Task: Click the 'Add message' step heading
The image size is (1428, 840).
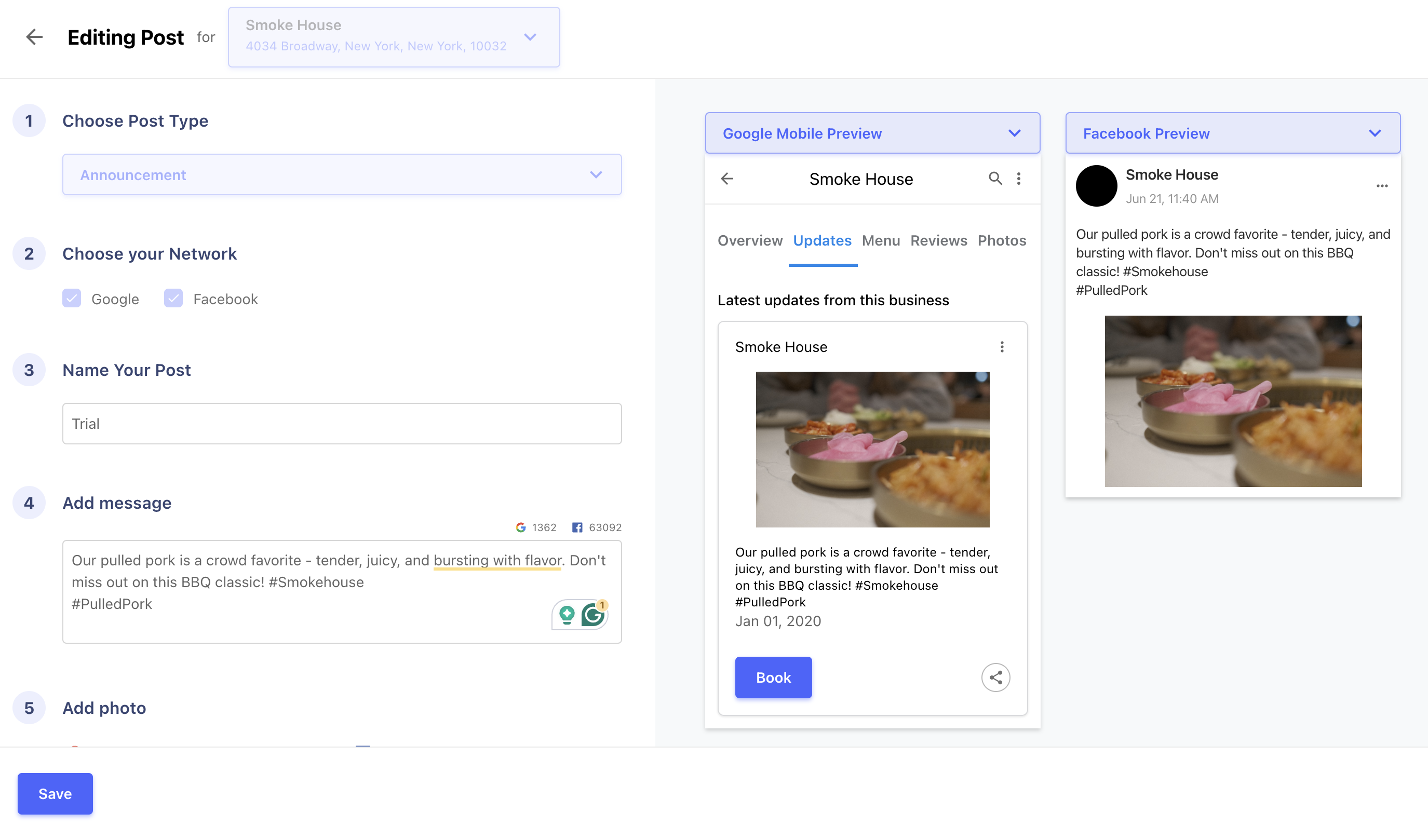Action: [x=117, y=503]
